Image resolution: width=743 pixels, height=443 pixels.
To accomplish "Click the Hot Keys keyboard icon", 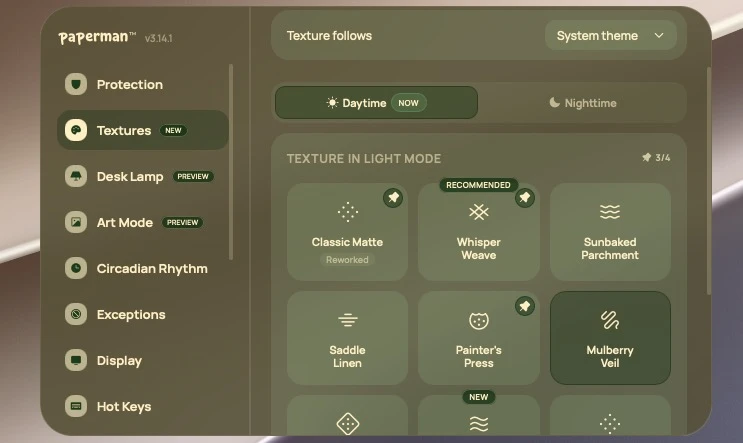I will coord(76,406).
